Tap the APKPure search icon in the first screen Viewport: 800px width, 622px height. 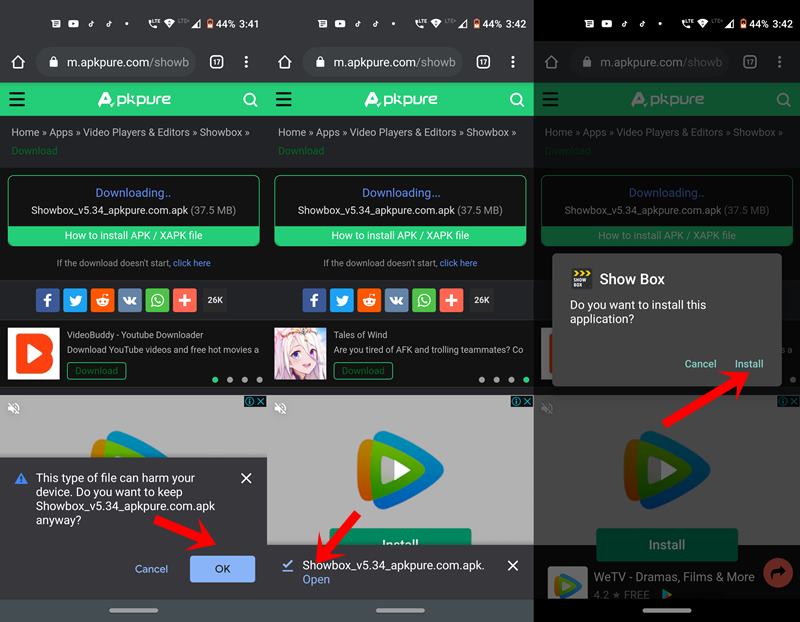[x=250, y=99]
